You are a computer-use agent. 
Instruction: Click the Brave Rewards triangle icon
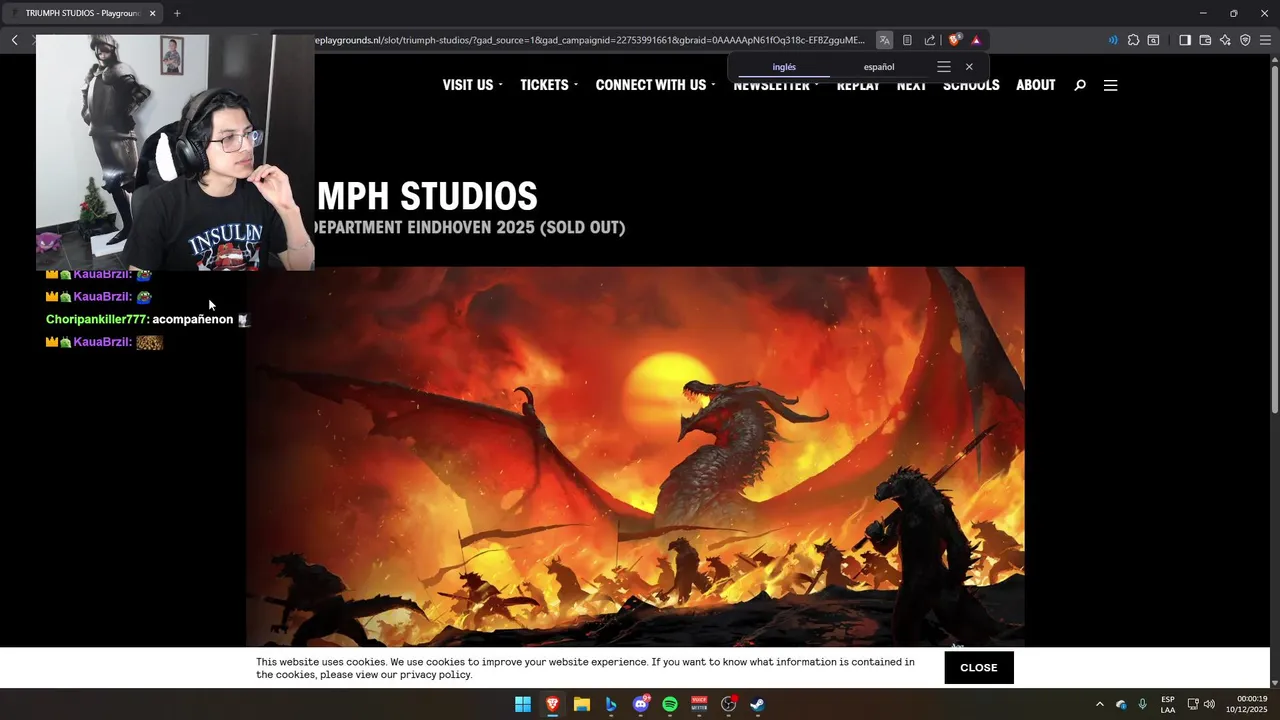tap(976, 40)
